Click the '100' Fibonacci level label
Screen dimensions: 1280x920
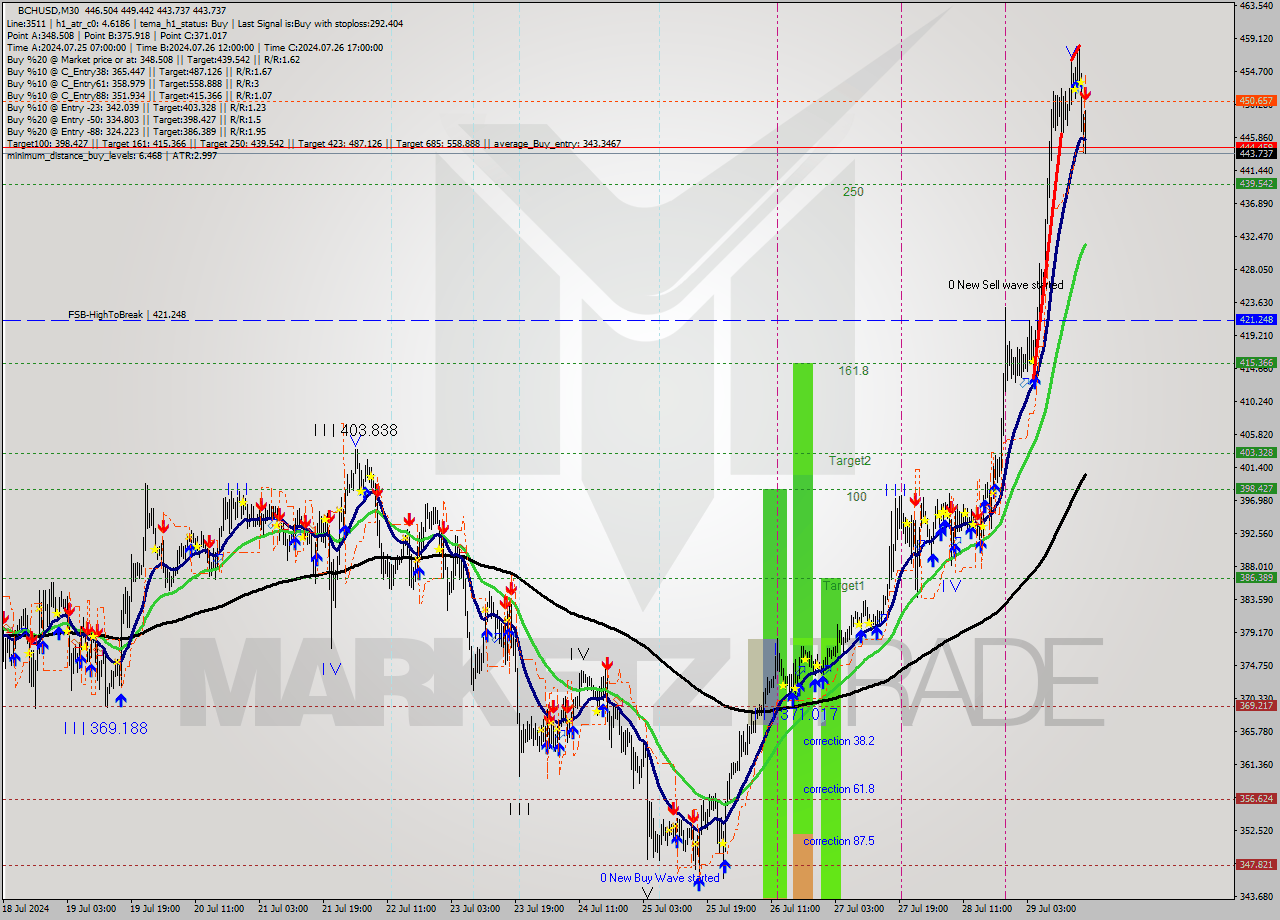point(857,496)
